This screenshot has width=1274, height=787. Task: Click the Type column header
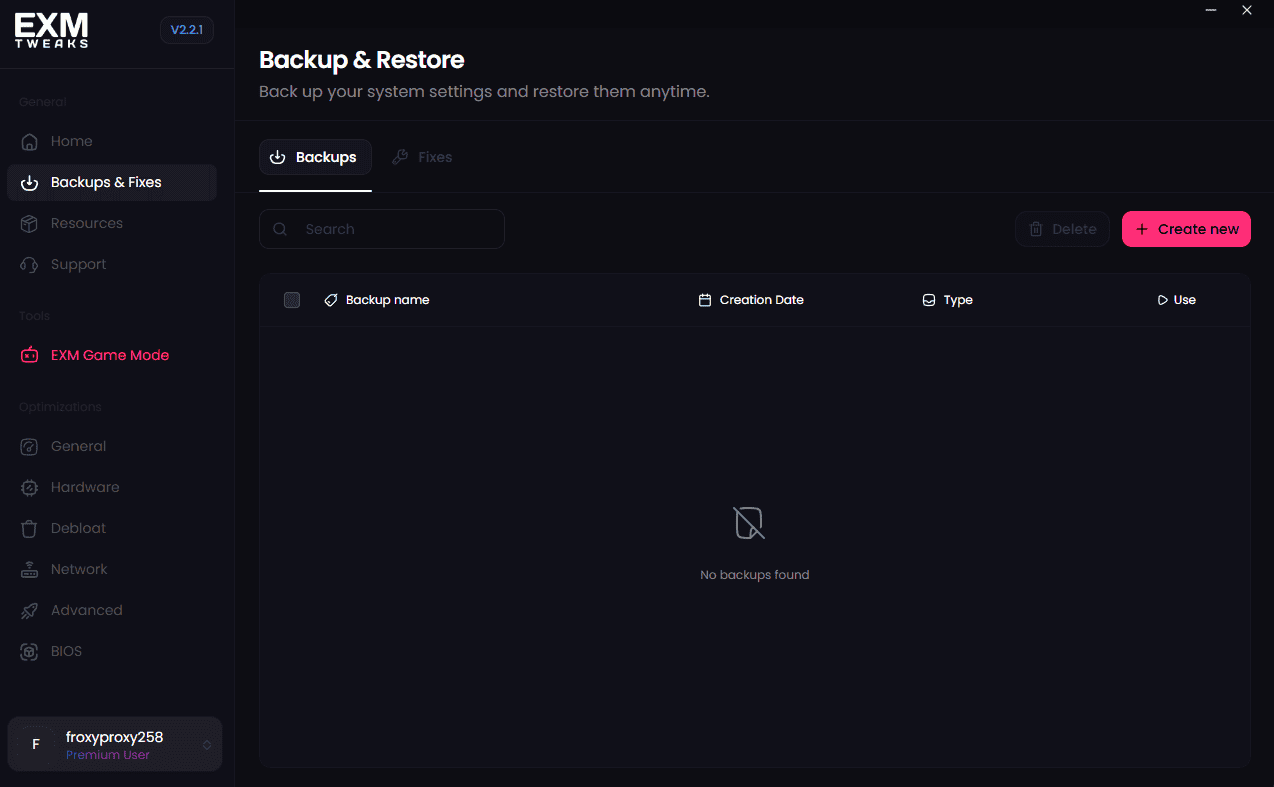click(947, 300)
